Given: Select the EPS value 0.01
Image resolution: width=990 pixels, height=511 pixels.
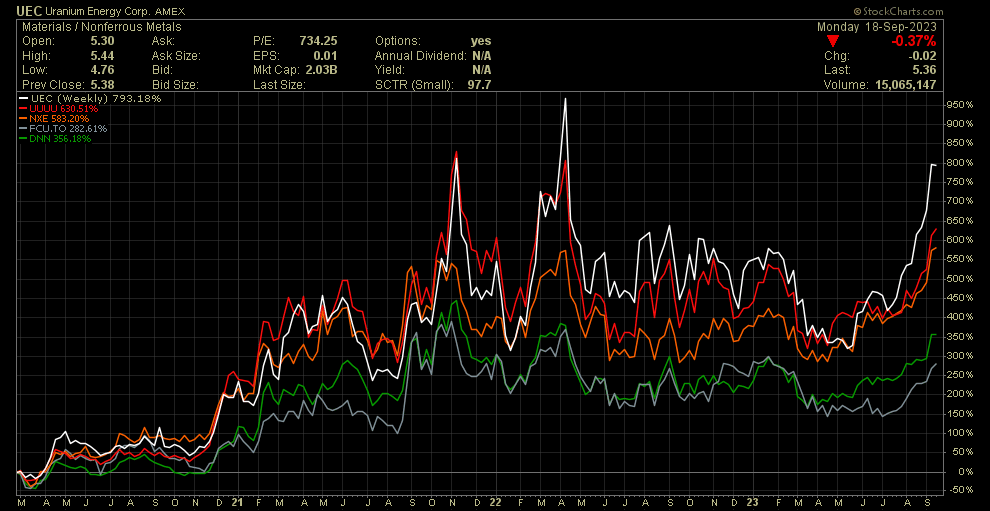Looking at the screenshot, I should pyautogui.click(x=326, y=56).
